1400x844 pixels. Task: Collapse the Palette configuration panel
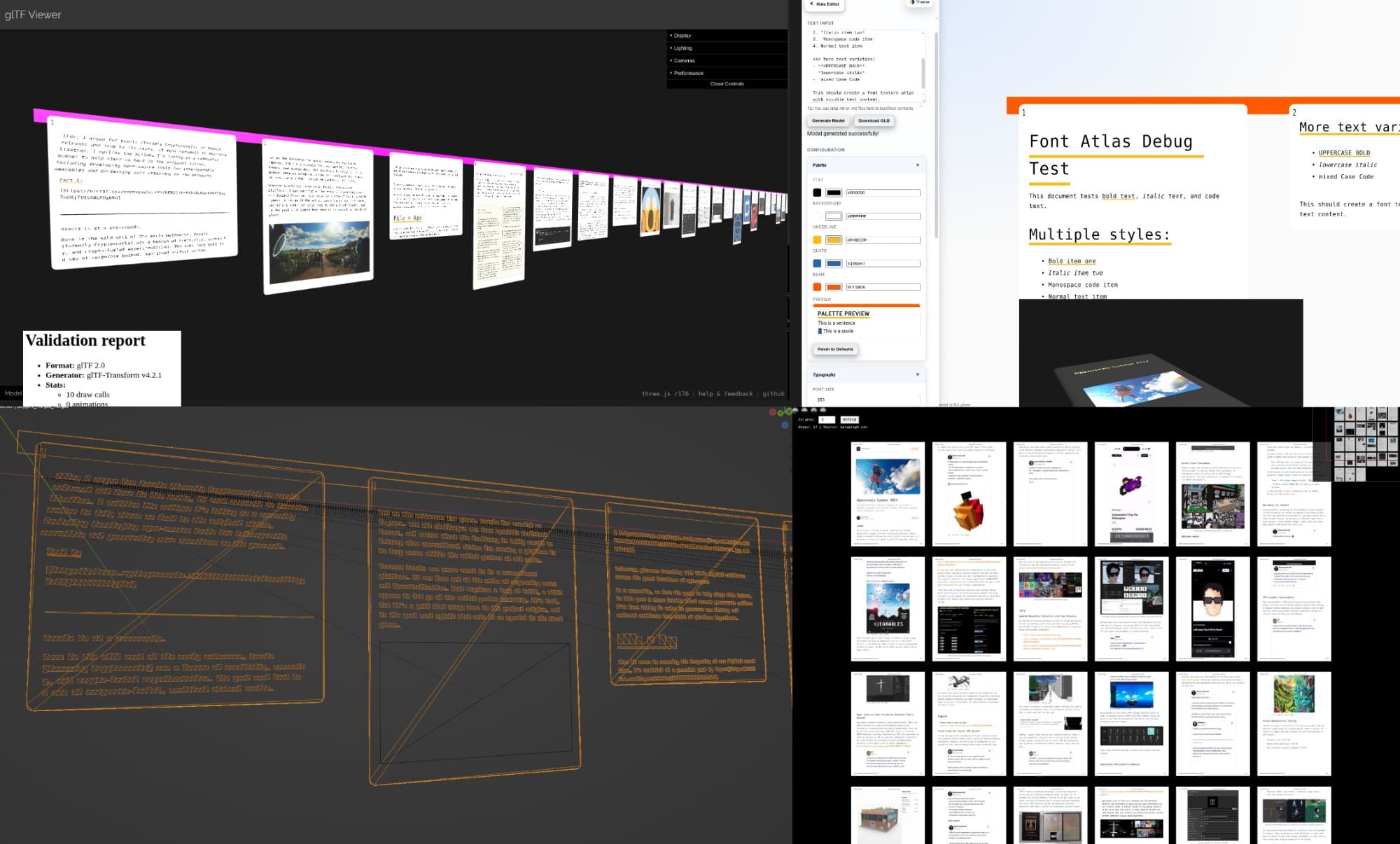[917, 164]
